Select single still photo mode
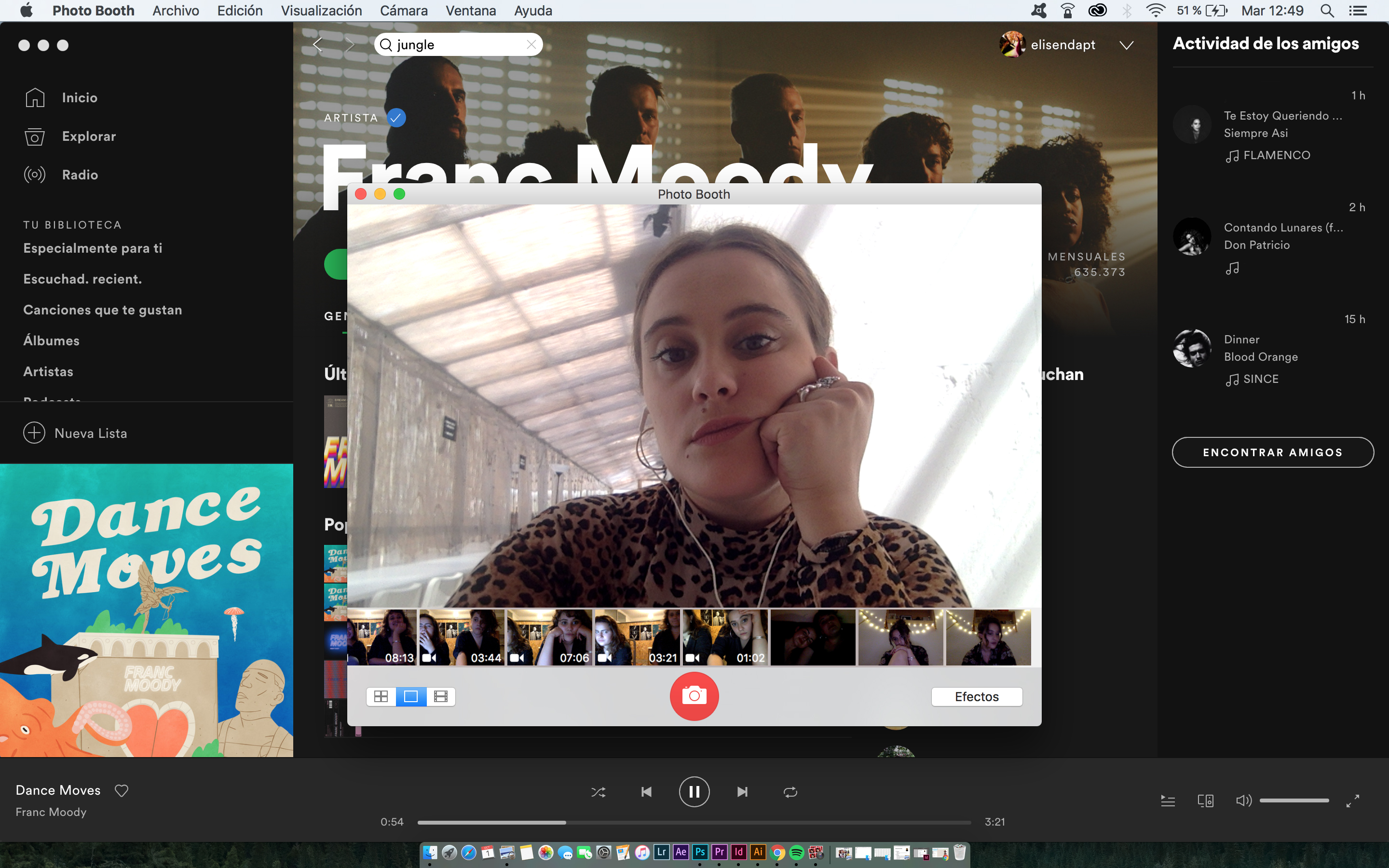Image resolution: width=1389 pixels, height=868 pixels. 411,696
